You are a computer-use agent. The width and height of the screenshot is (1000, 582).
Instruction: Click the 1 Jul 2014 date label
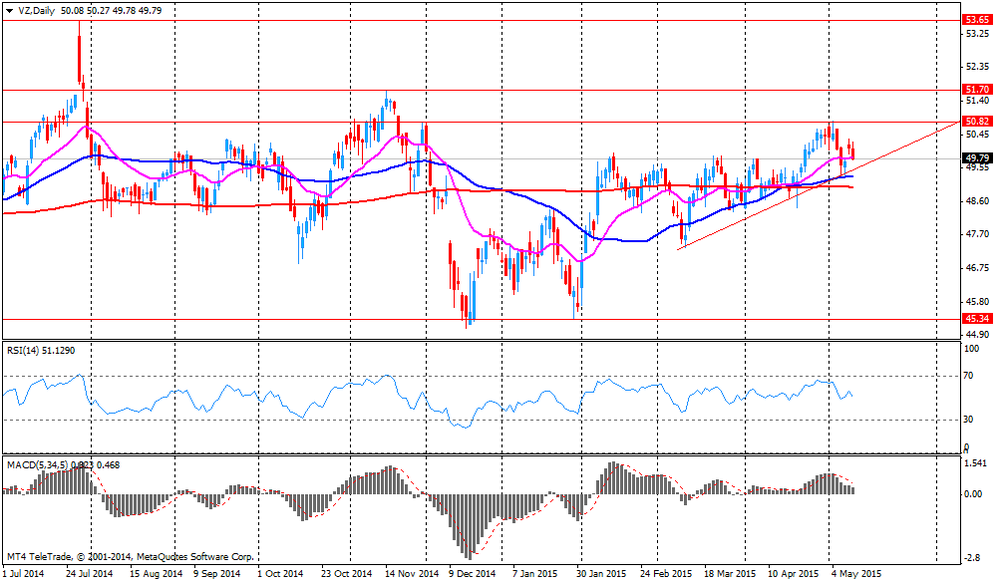24,574
